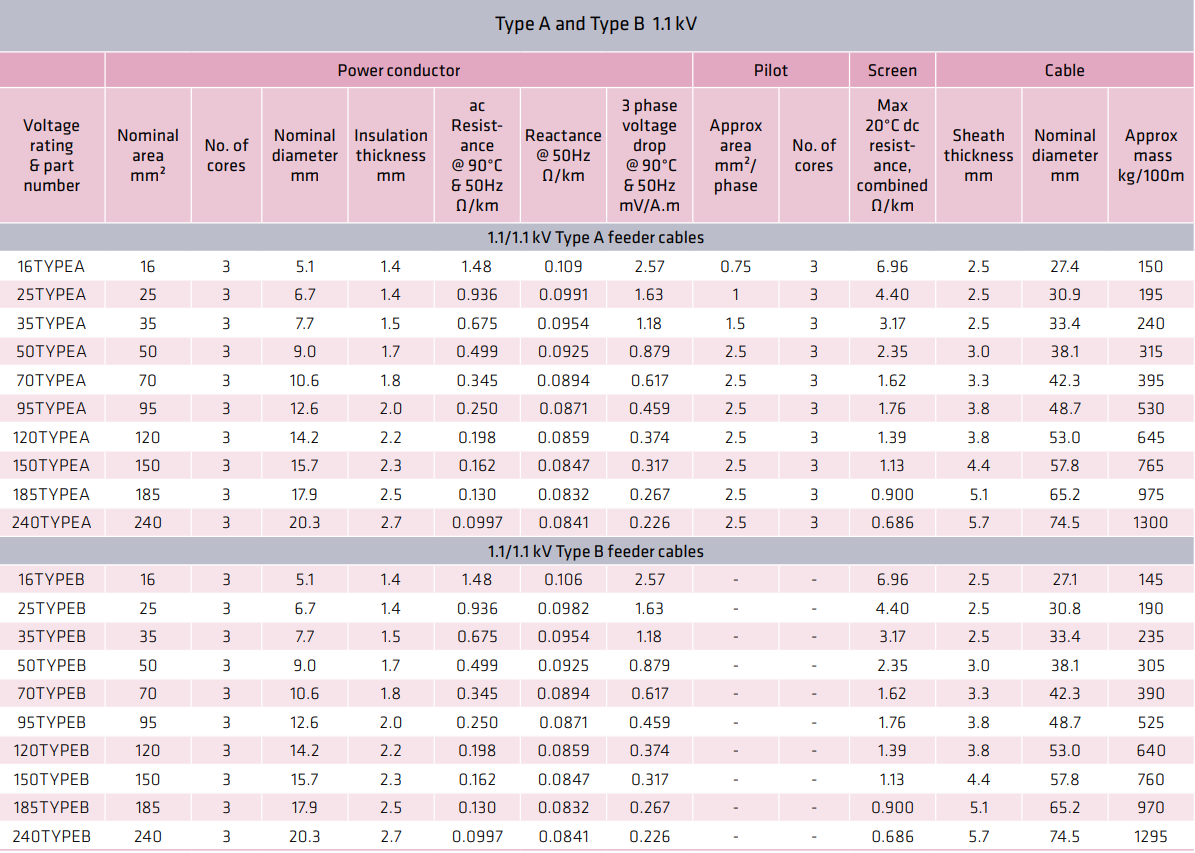Click the title 'Type A and Type B 1.1 kV'
The image size is (1195, 853).
(595, 24)
